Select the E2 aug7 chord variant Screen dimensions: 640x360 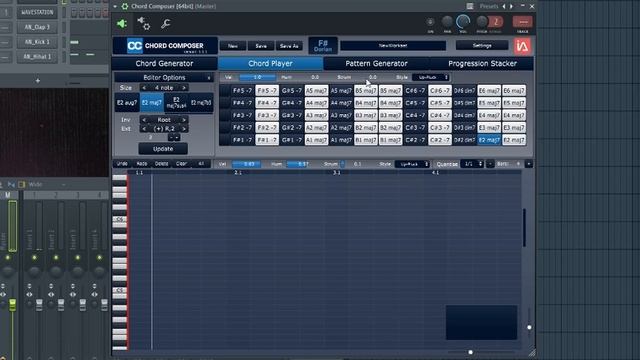click(x=127, y=102)
